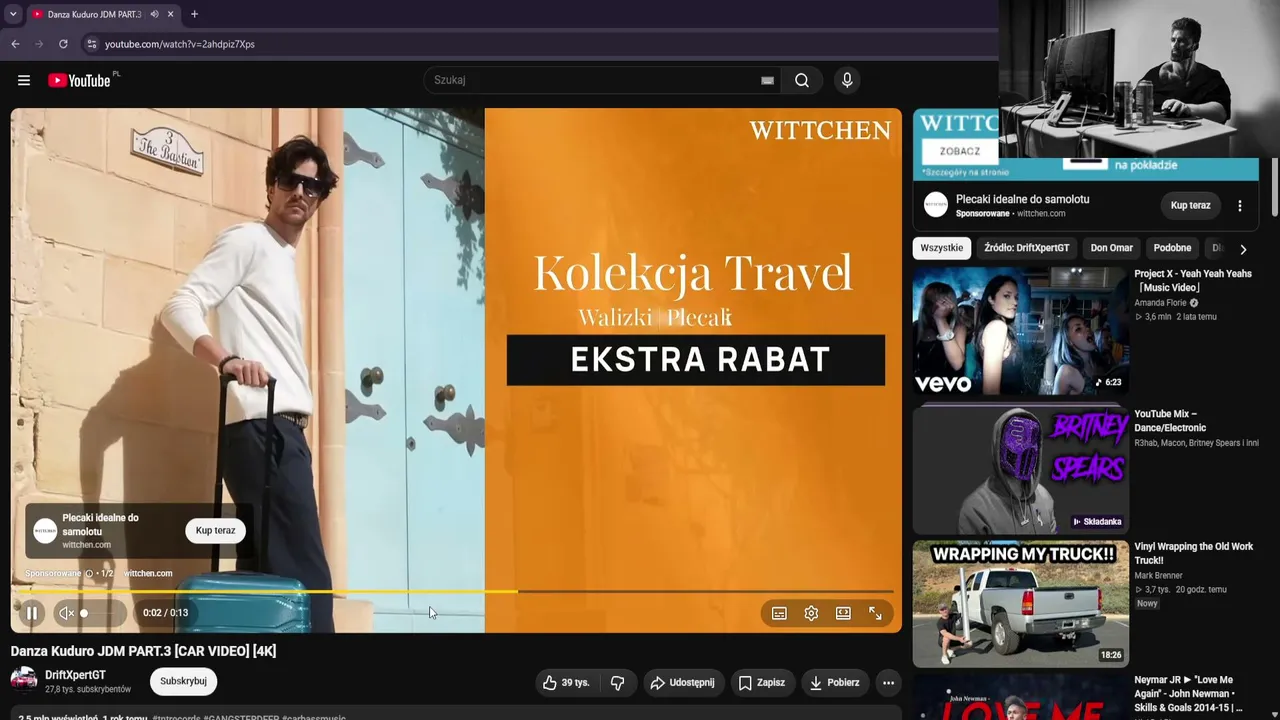Open the YouTube Mix – Dance/Electronic title
The height and width of the screenshot is (720, 1280).
click(x=1170, y=421)
